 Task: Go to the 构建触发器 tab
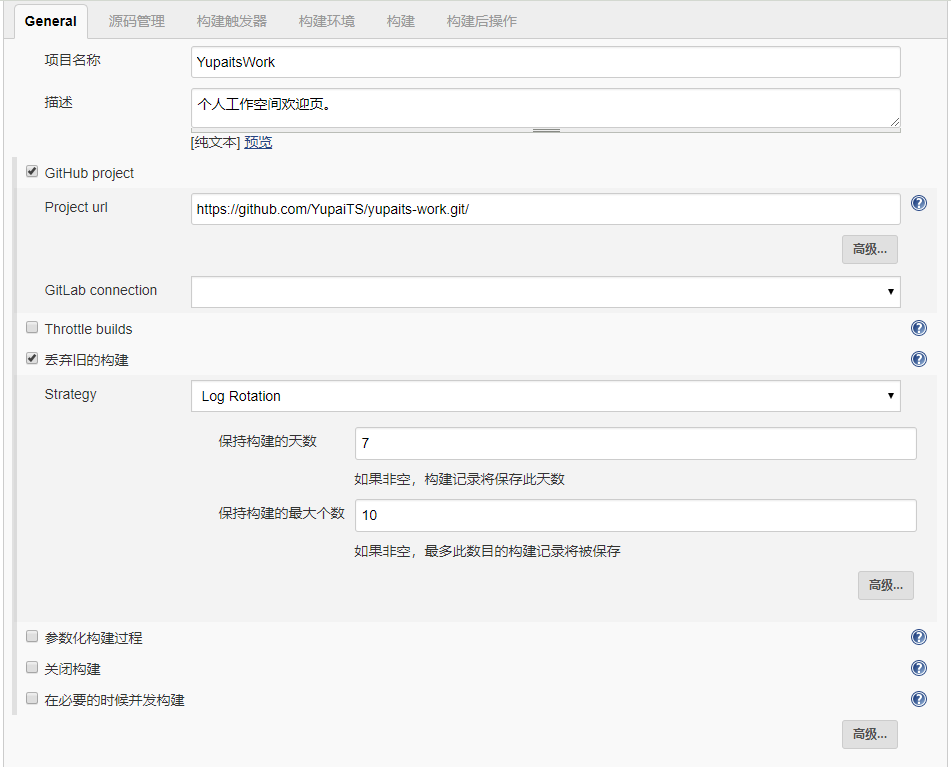click(231, 21)
